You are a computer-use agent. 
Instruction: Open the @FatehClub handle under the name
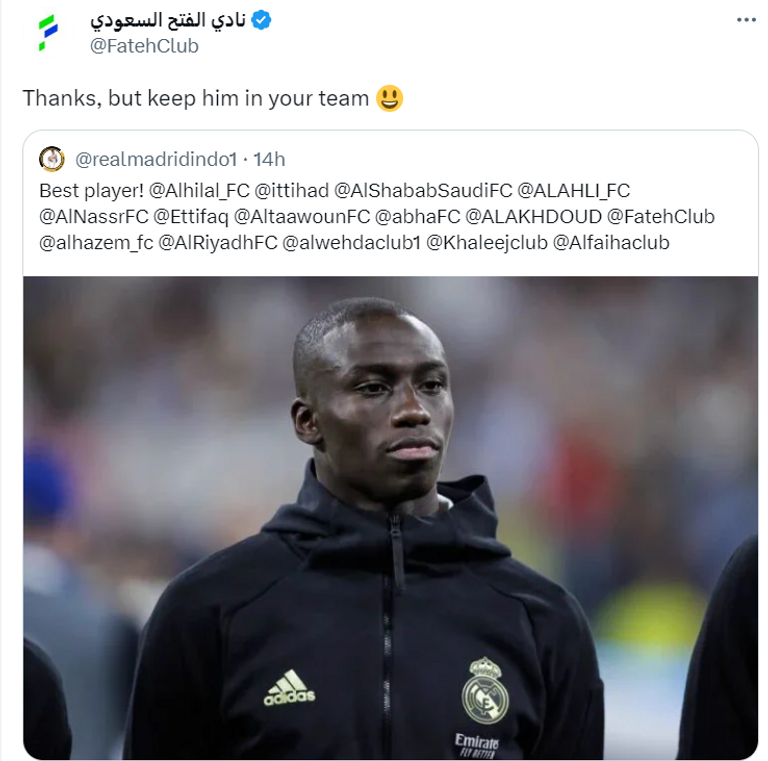click(144, 46)
